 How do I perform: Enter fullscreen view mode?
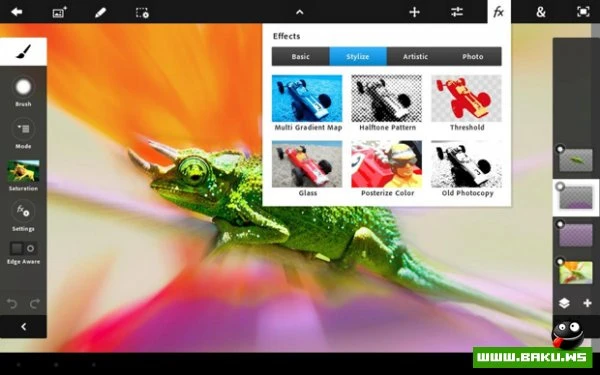tap(583, 12)
